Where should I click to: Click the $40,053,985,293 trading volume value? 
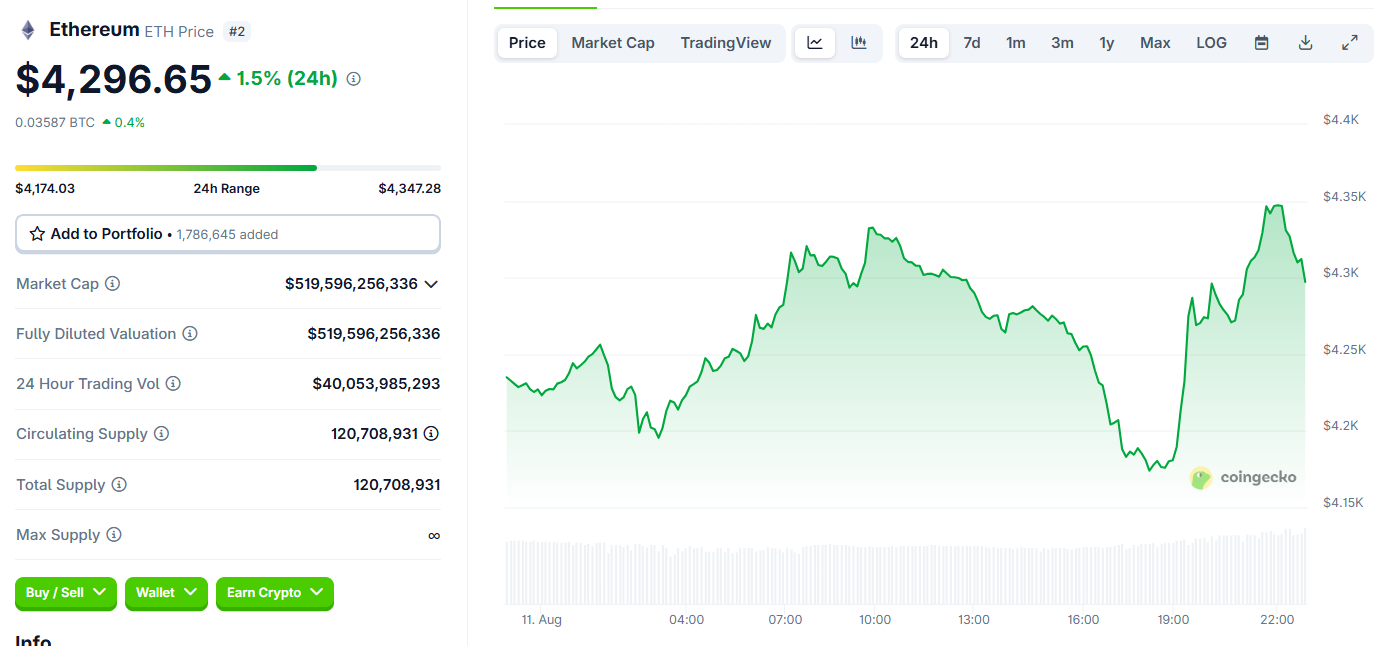pyautogui.click(x=376, y=384)
